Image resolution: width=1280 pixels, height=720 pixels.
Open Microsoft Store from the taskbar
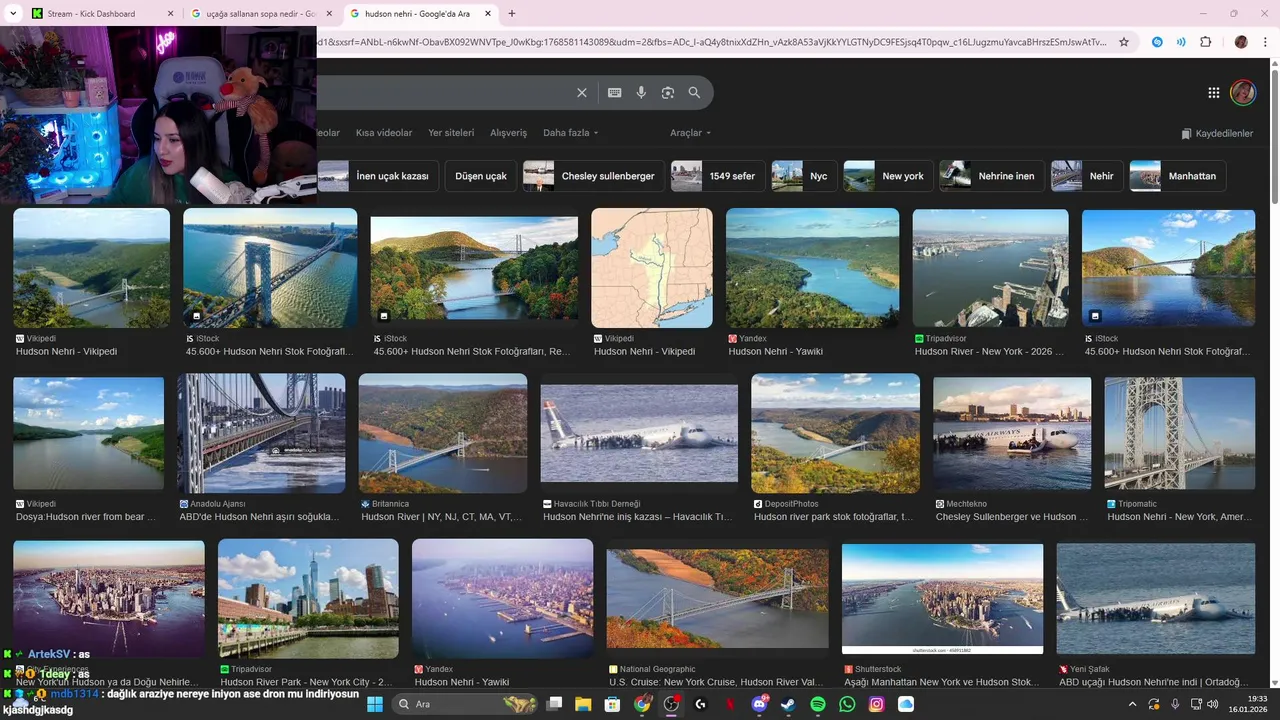tap(612, 704)
